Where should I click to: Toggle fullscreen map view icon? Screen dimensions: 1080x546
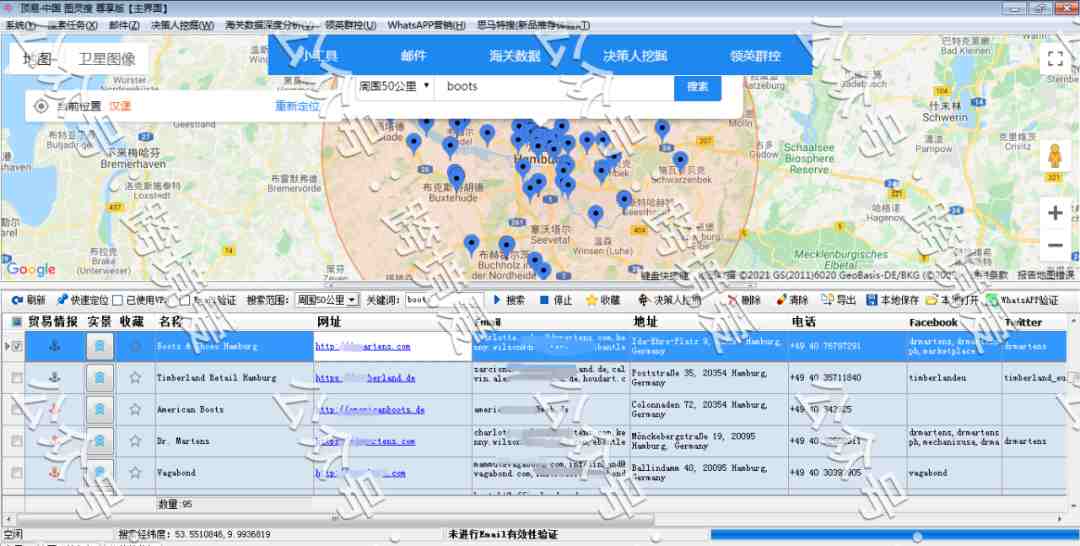click(x=1055, y=59)
